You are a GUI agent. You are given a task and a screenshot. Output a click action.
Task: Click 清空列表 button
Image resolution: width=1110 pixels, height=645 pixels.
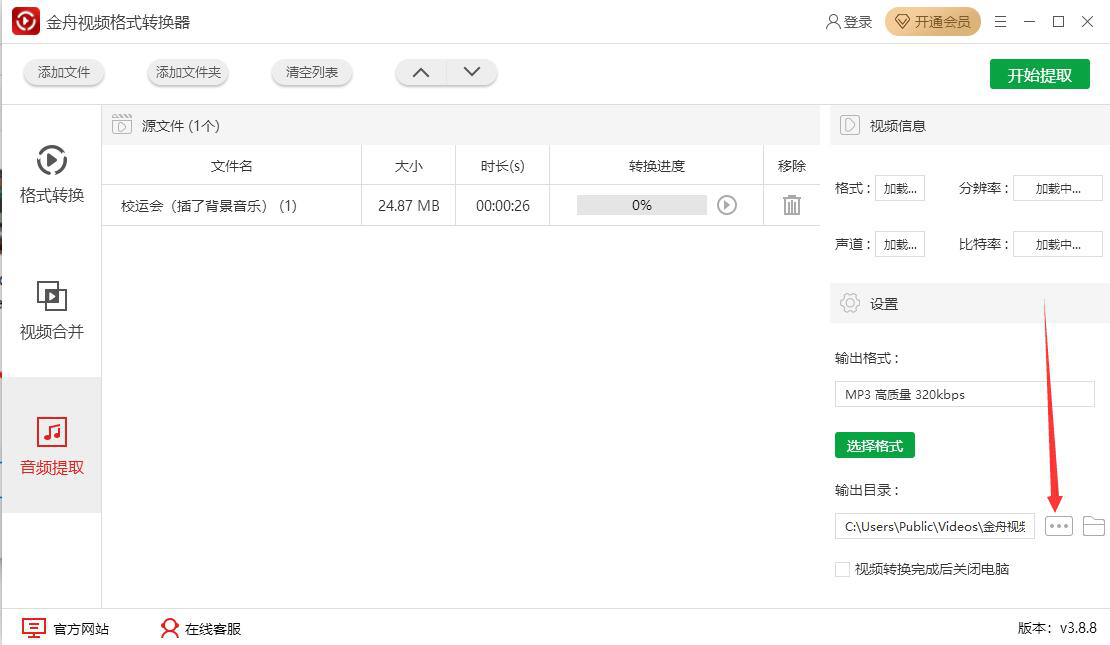tap(311, 72)
